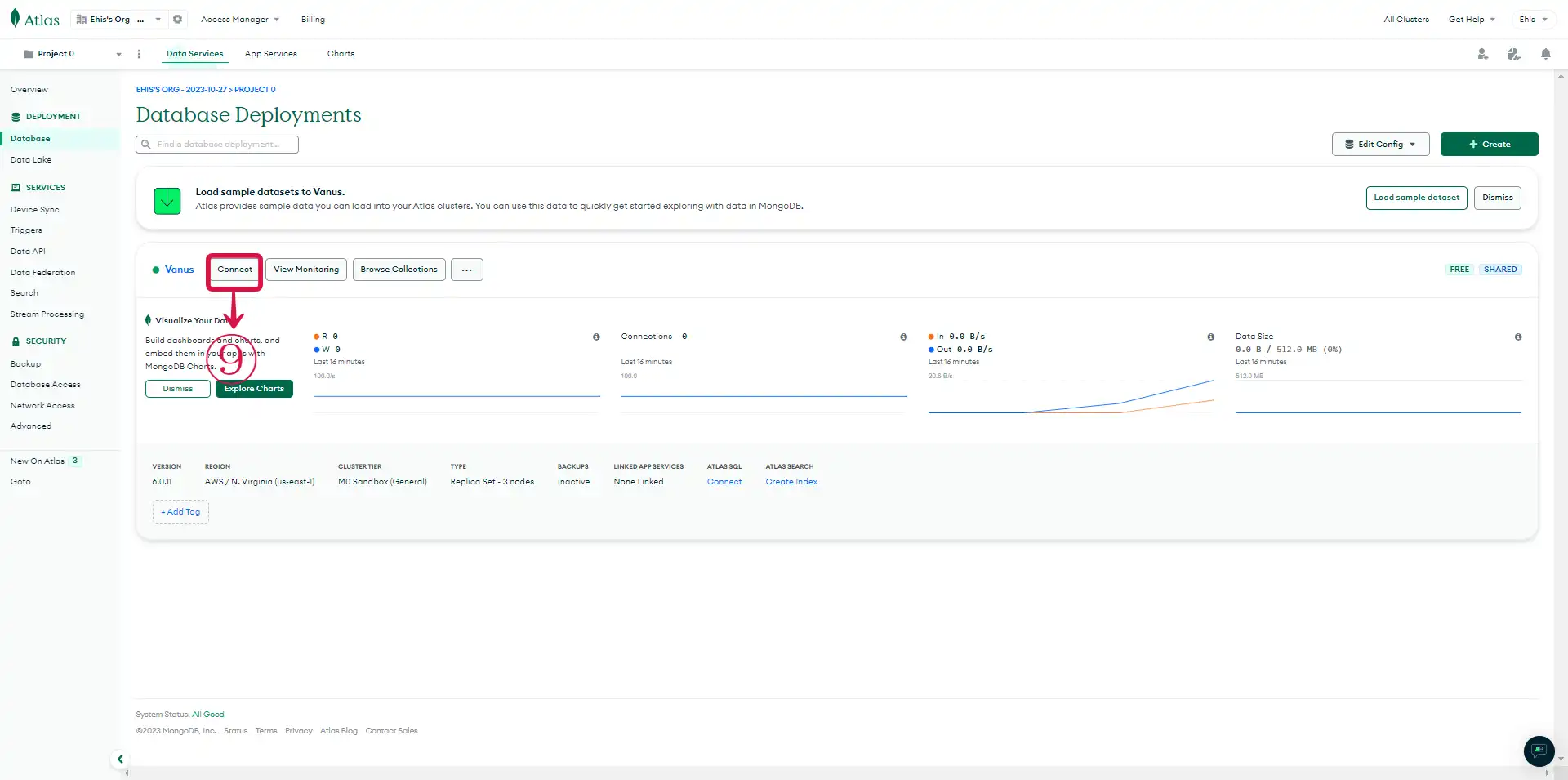The width and height of the screenshot is (1568, 780).
Task: Open the Vanus cluster name link
Action: [179, 270]
